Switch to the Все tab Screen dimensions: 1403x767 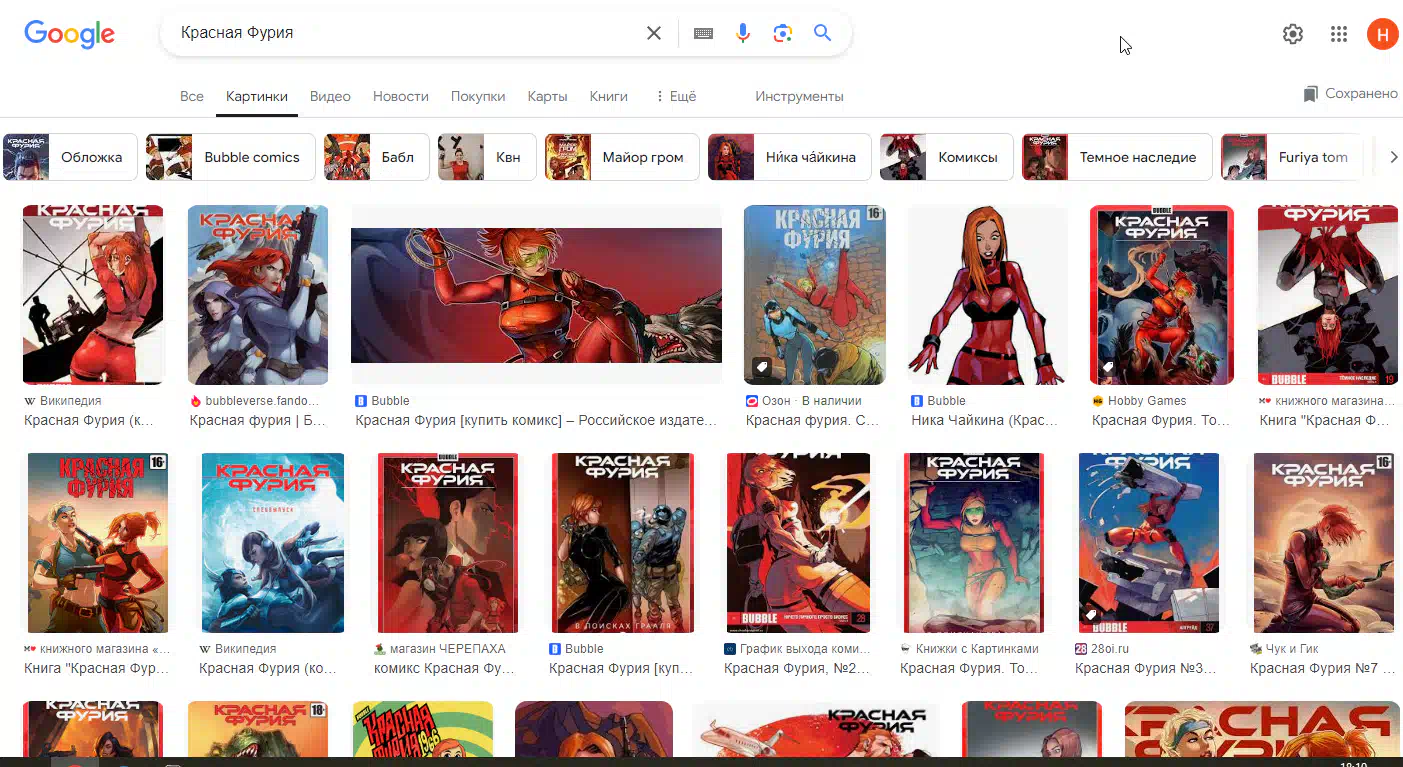point(192,96)
